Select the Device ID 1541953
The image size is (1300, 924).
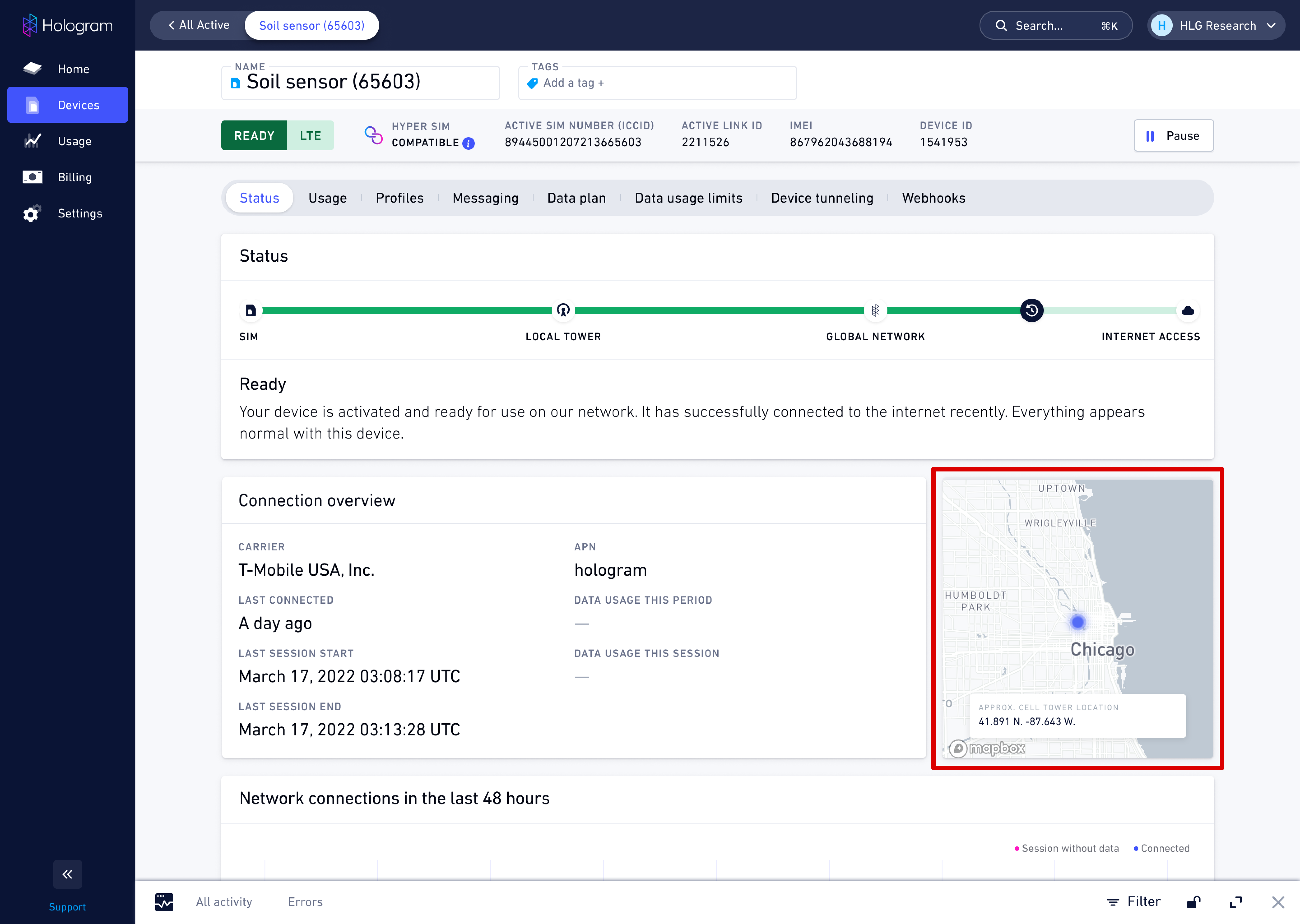coord(943,142)
